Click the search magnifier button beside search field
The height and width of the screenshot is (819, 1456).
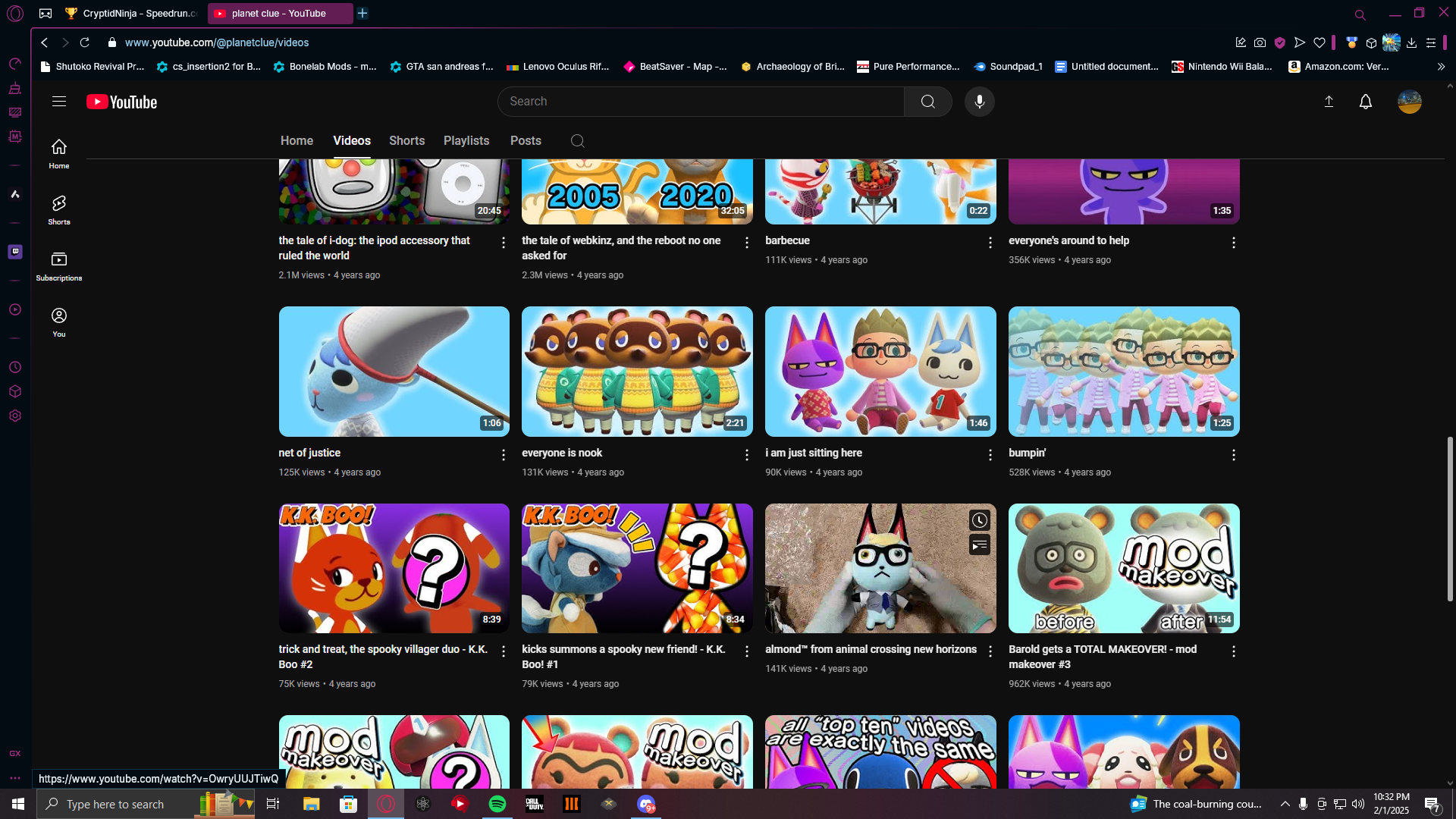[x=927, y=102]
